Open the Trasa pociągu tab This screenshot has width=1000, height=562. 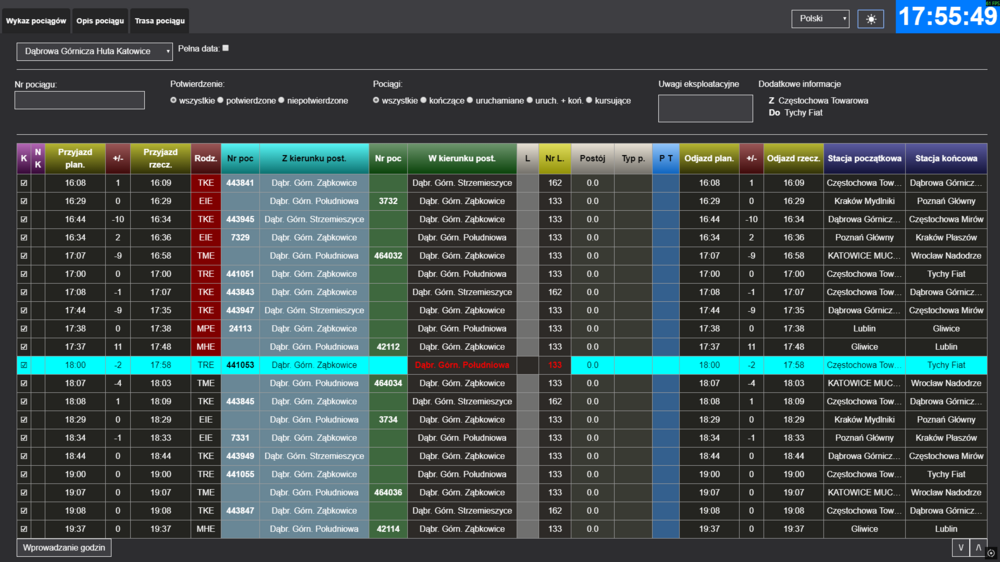(x=158, y=21)
